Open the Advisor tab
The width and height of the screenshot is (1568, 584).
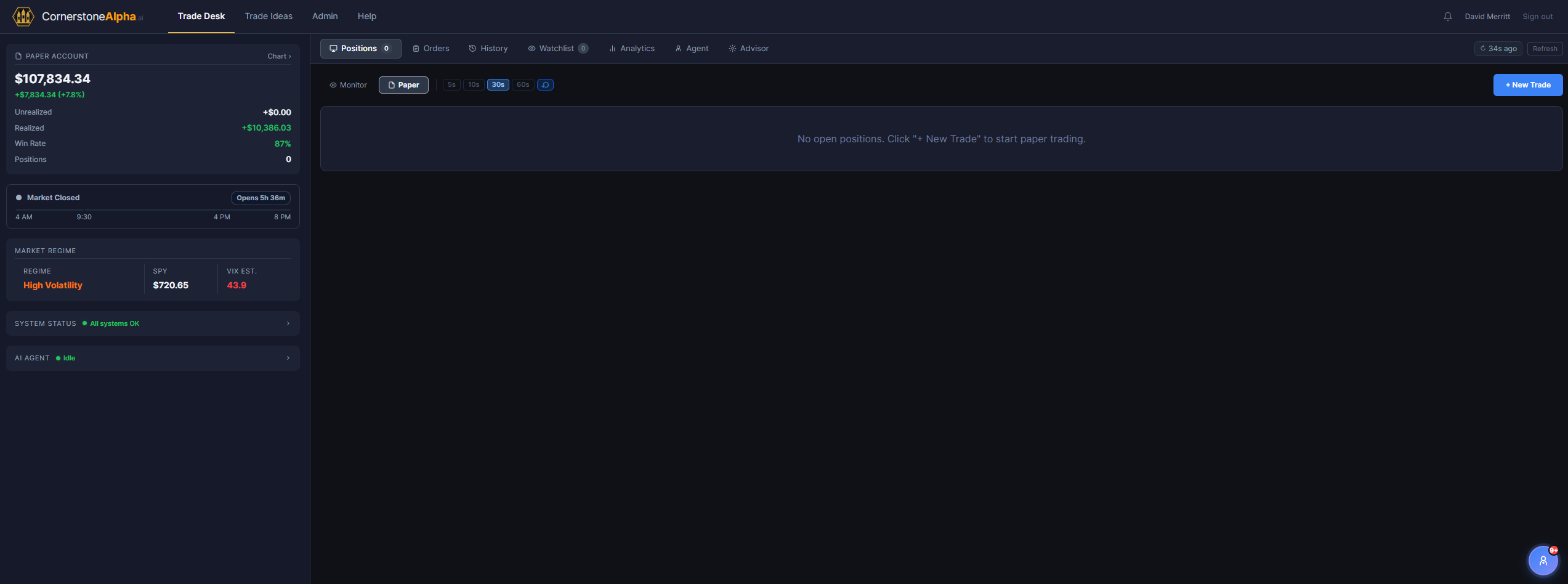tap(748, 49)
